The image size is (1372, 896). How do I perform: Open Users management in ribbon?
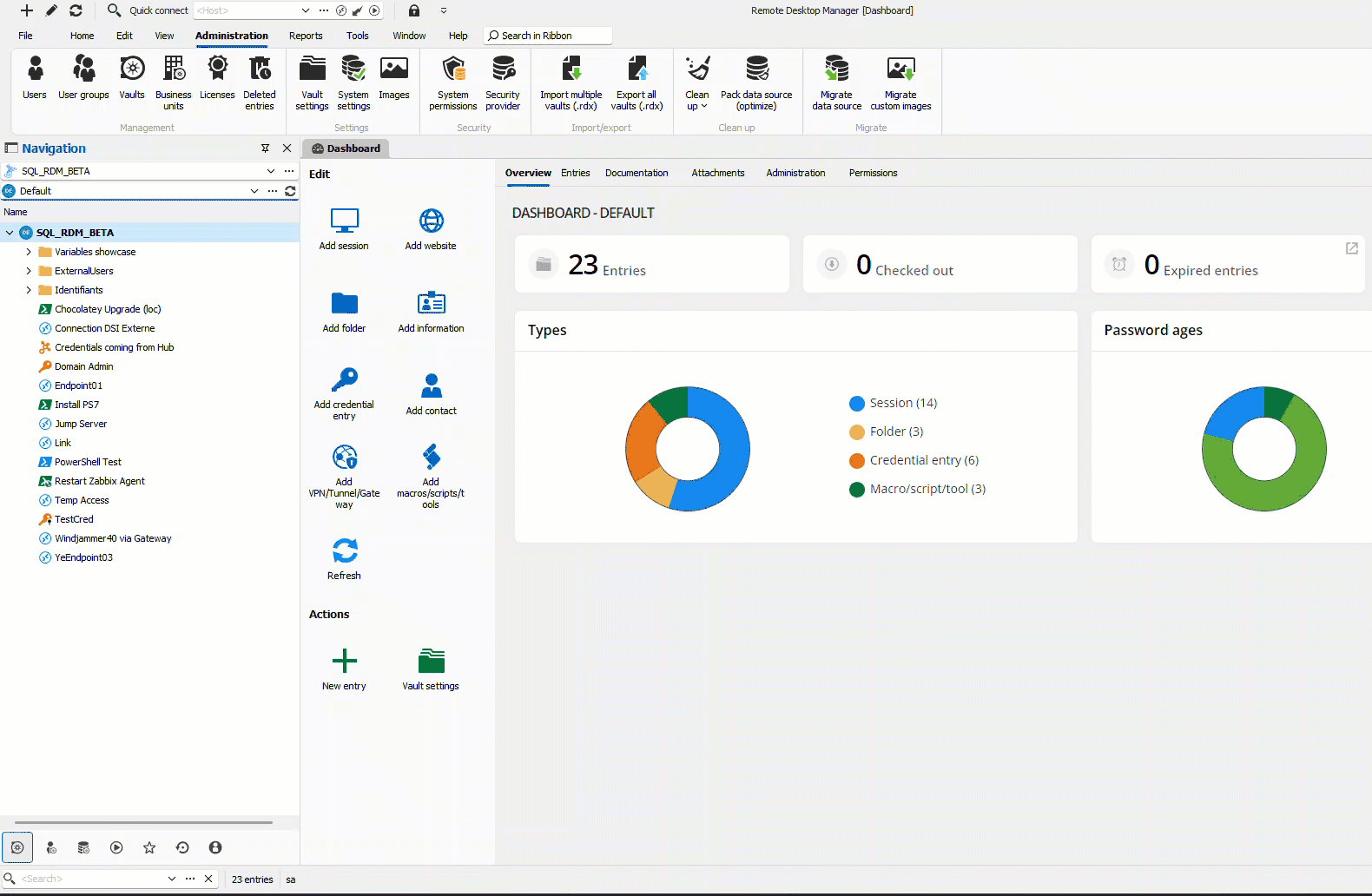pyautogui.click(x=35, y=78)
